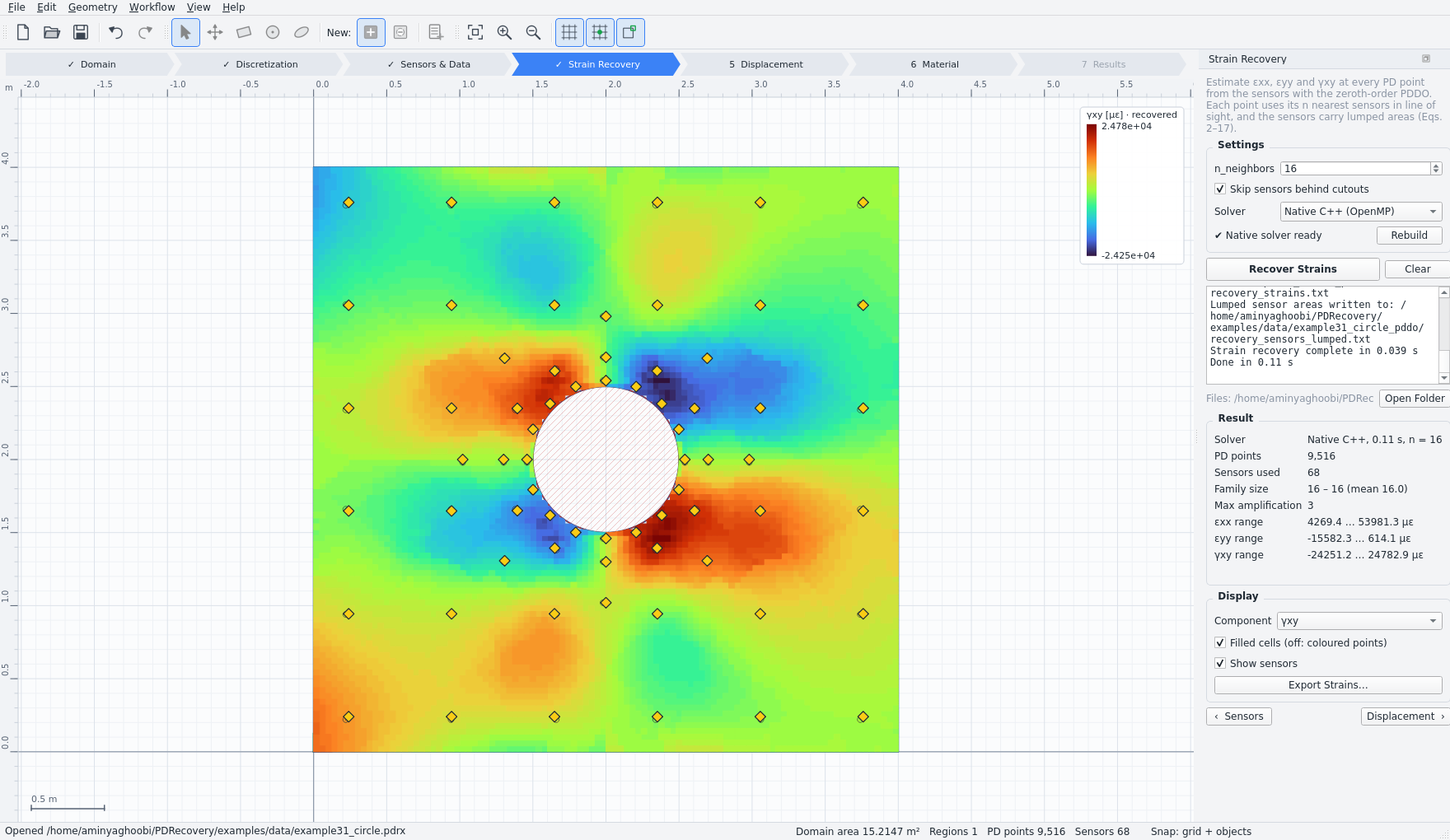Click the sensor marker directly below the circular cutout
1450x840 pixels.
(x=606, y=539)
